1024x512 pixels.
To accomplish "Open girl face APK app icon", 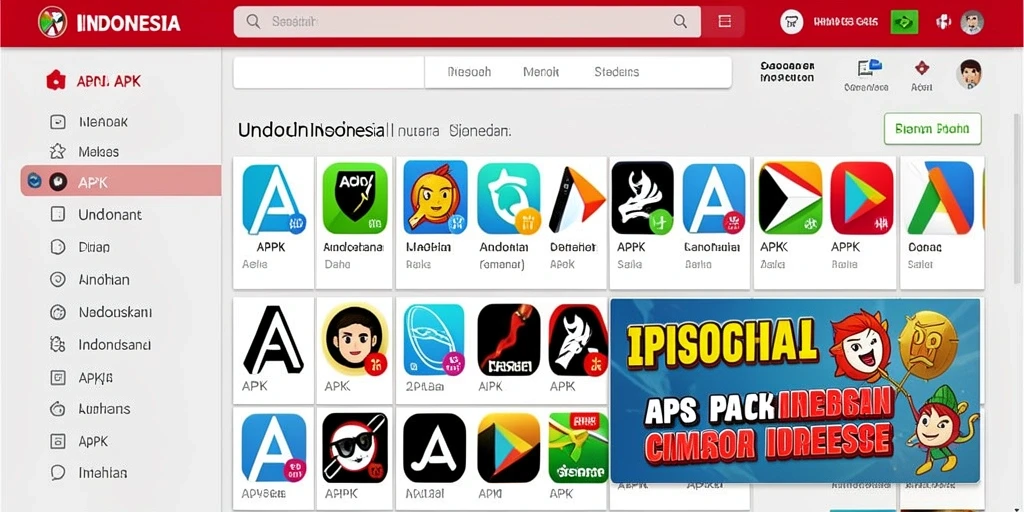I will click(x=355, y=340).
